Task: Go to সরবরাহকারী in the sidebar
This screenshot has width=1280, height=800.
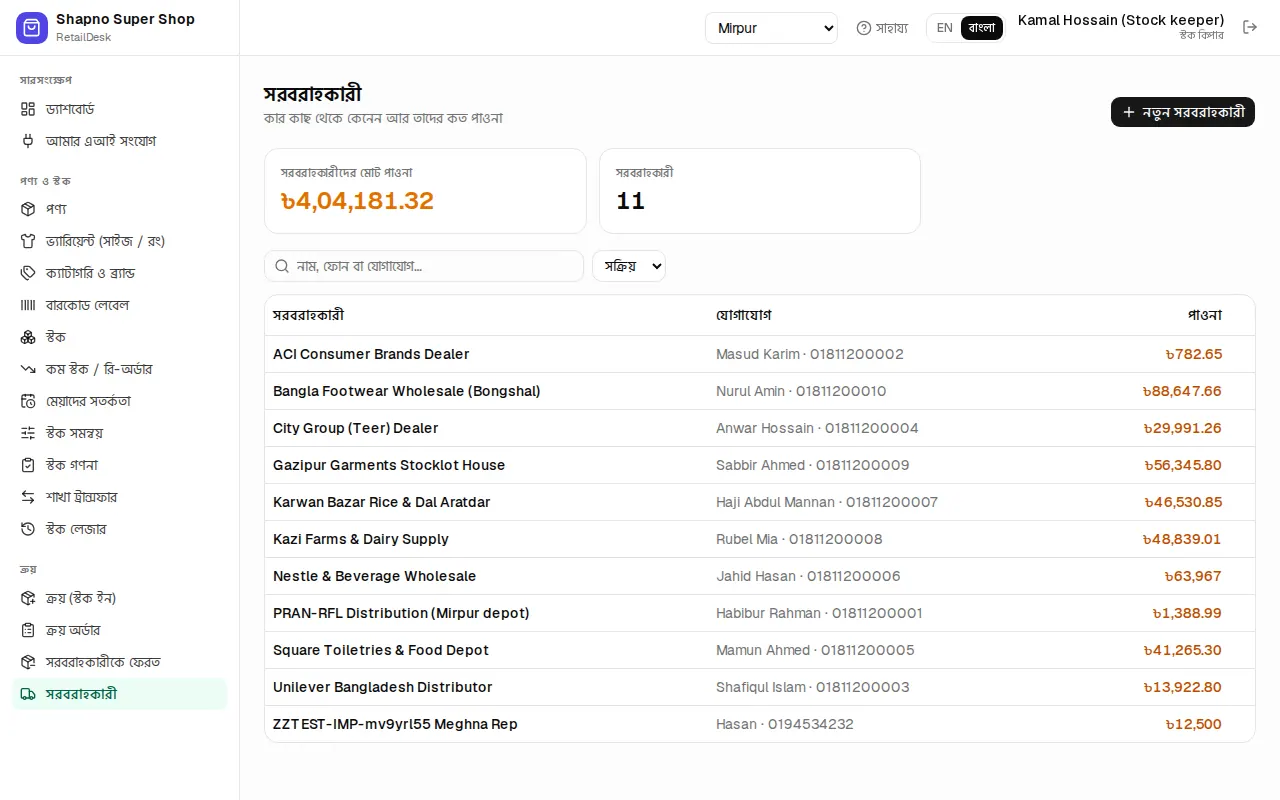Action: coord(120,694)
